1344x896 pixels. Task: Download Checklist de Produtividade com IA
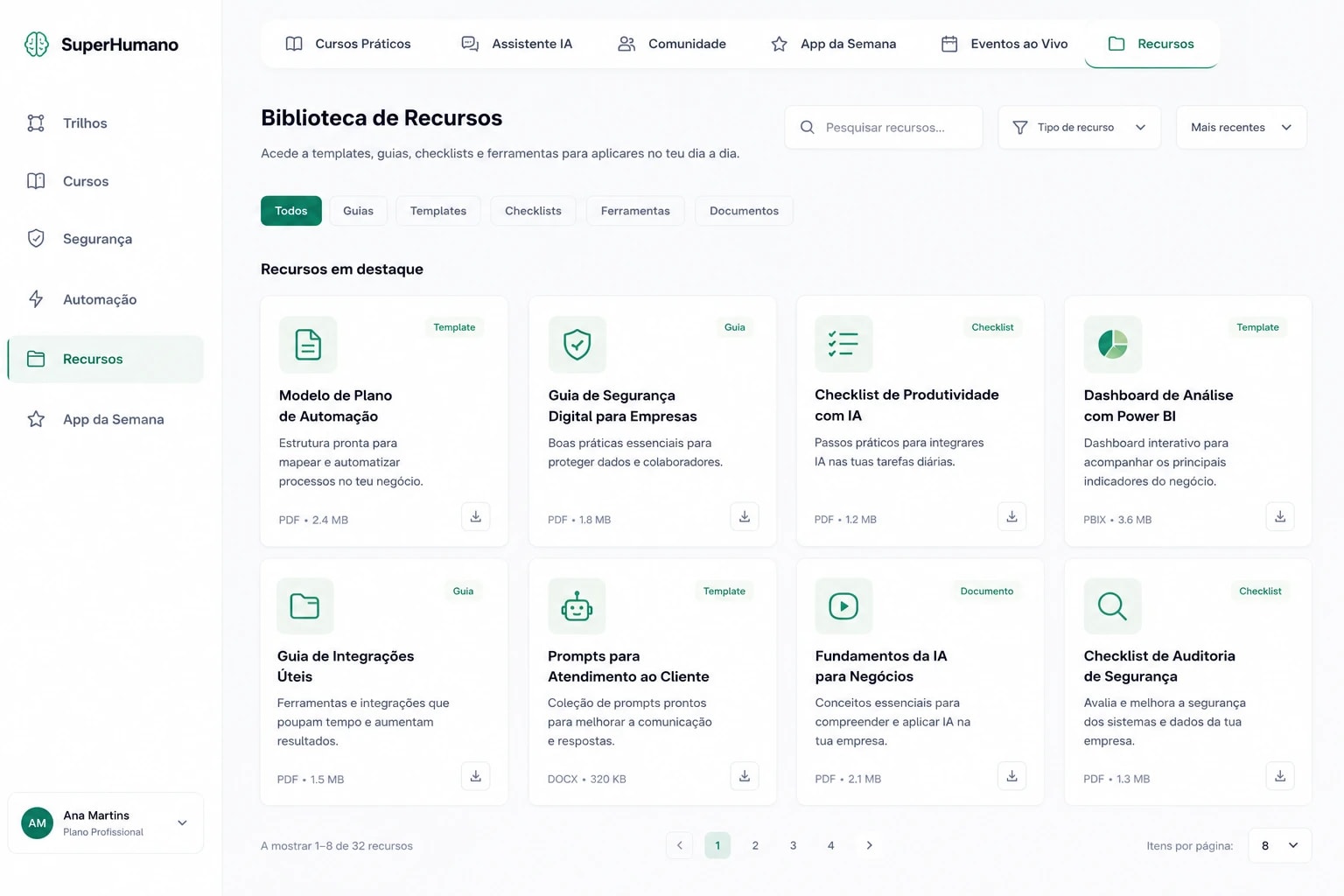coord(1011,516)
